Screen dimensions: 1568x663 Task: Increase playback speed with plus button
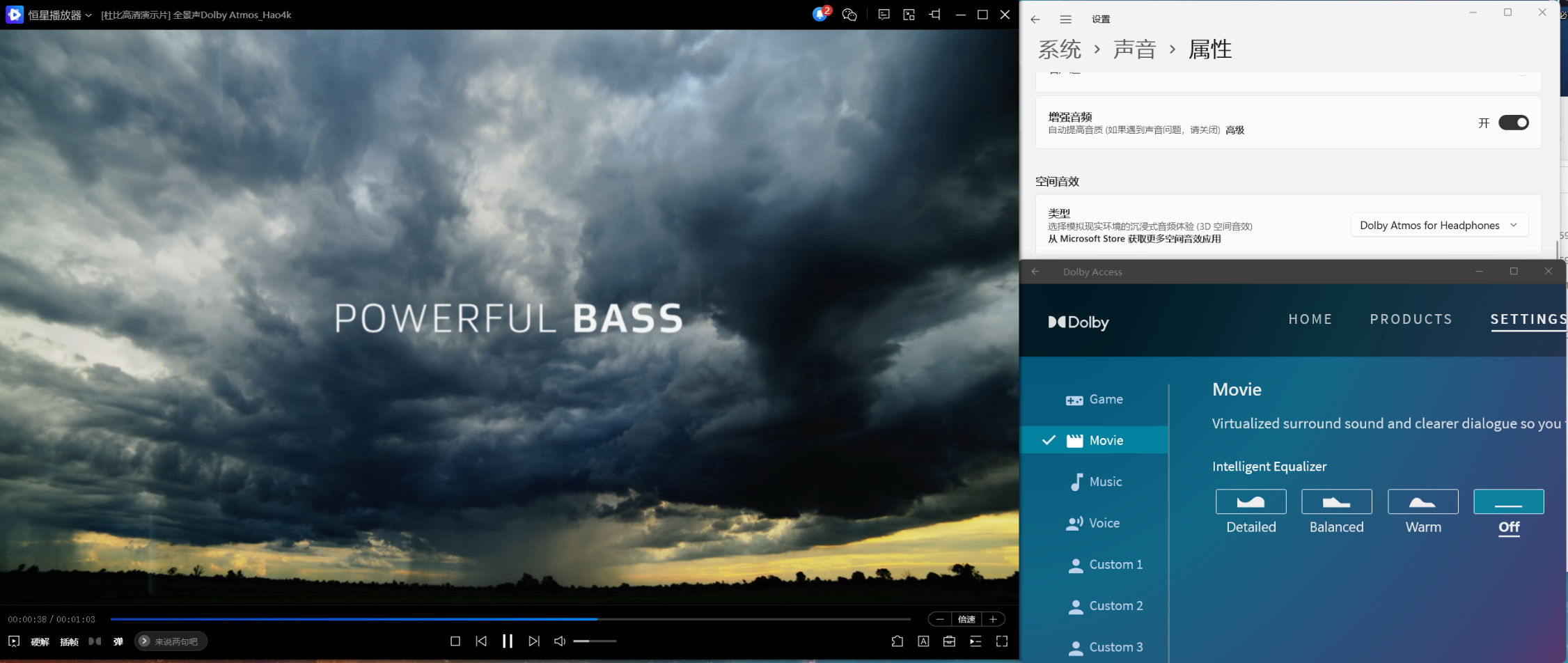click(x=993, y=619)
